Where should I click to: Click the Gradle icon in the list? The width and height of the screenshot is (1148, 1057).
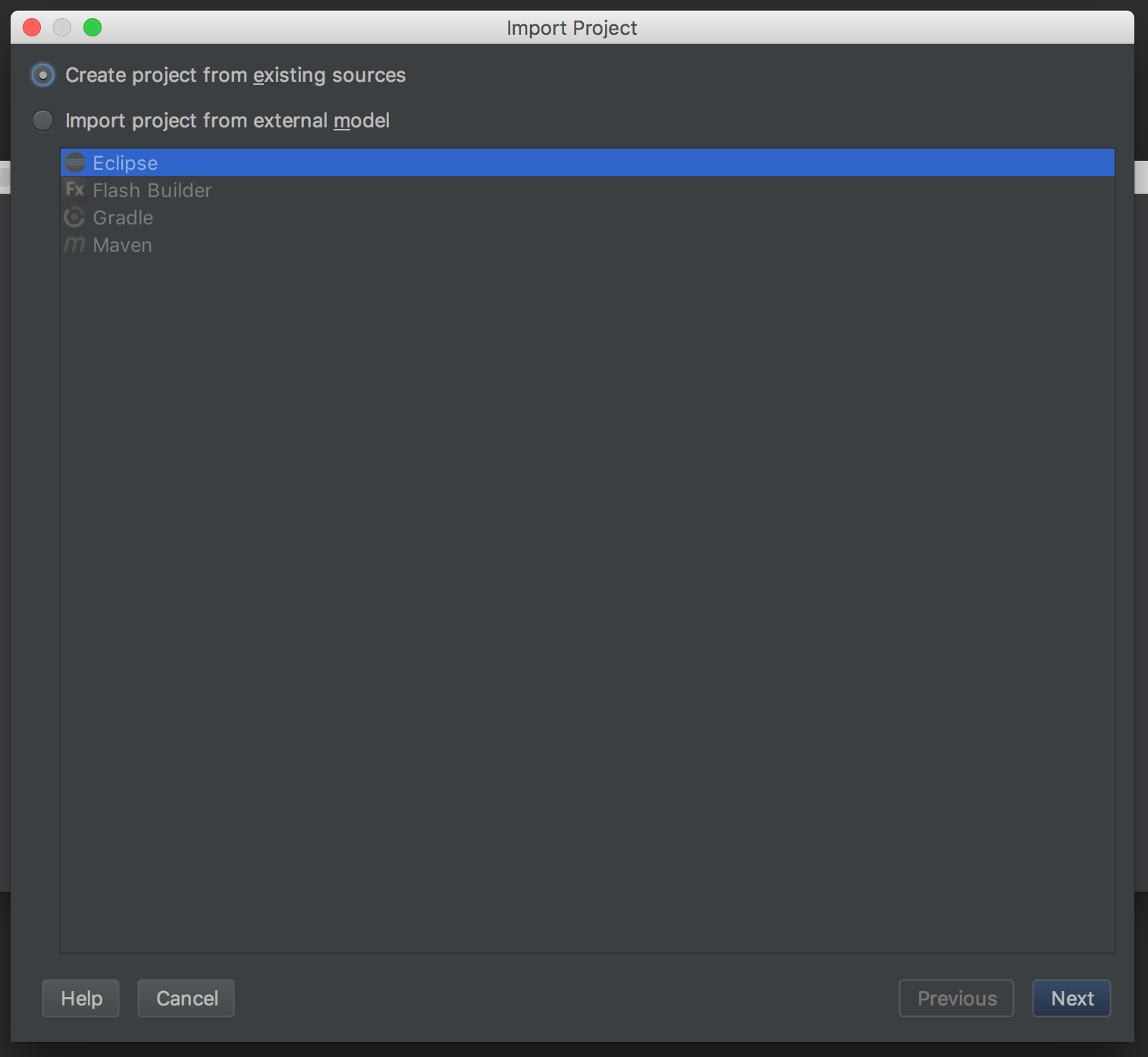pos(74,218)
